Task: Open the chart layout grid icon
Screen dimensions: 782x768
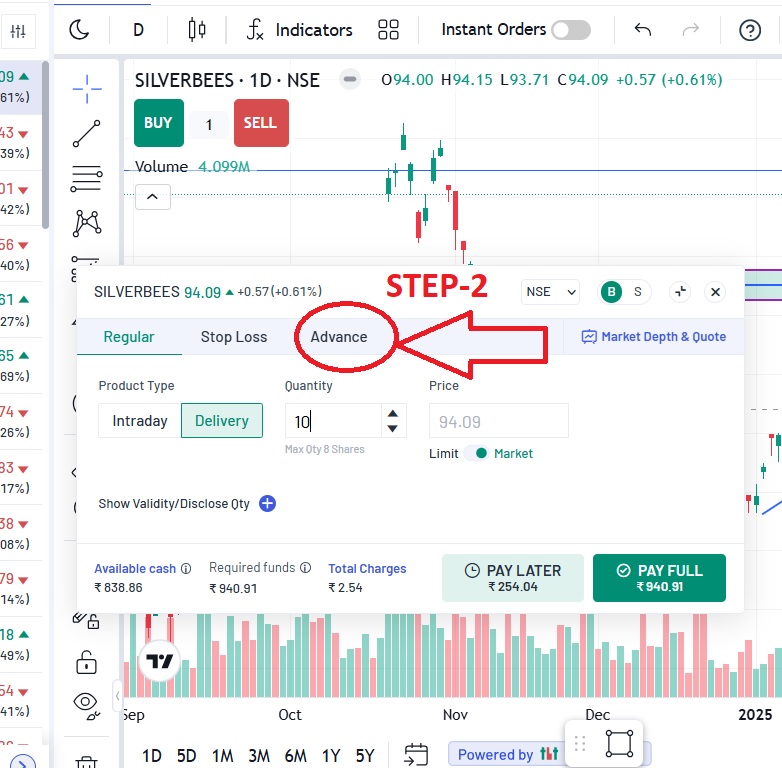Action: click(388, 30)
